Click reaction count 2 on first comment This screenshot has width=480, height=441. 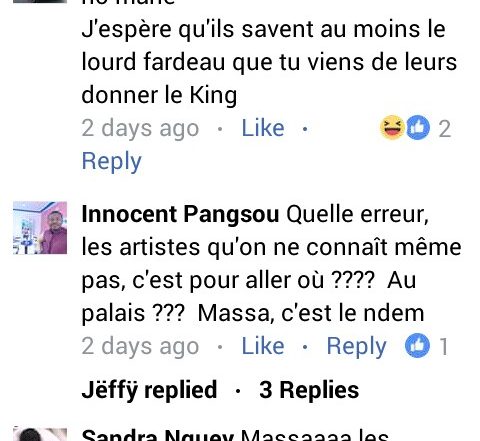point(445,129)
